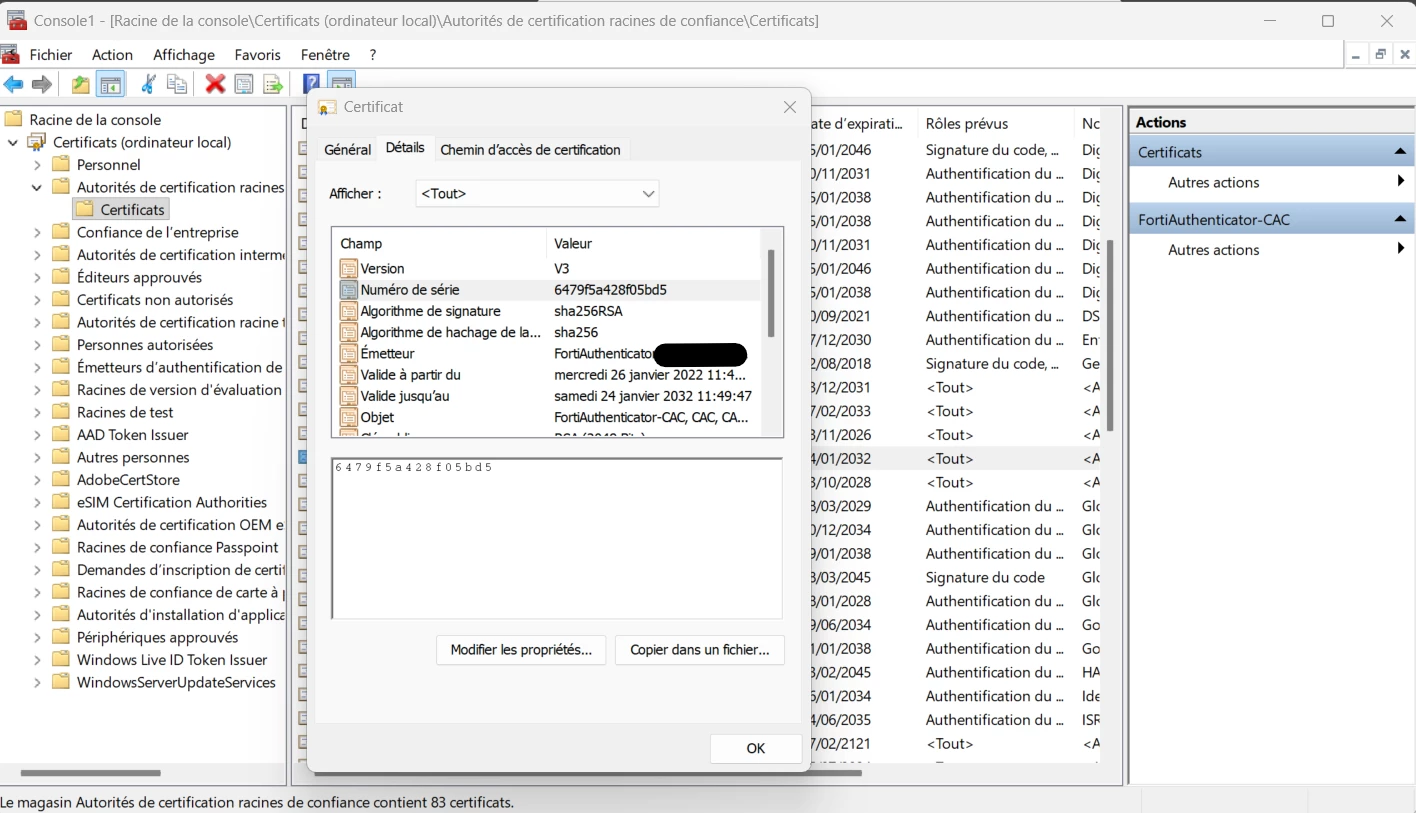
Task: Open the Favoris menu
Action: (258, 55)
